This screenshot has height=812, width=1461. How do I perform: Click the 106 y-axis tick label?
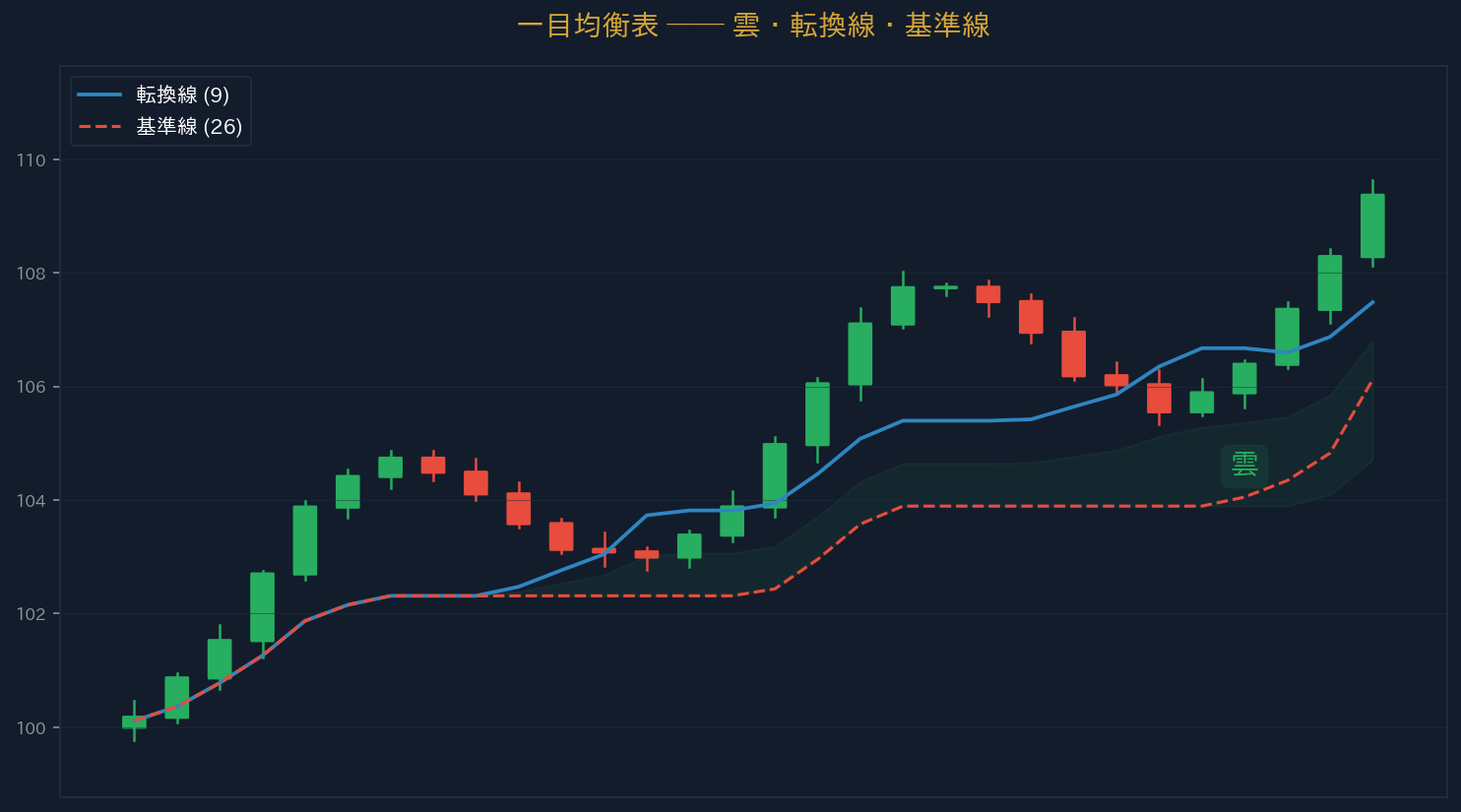(32, 387)
